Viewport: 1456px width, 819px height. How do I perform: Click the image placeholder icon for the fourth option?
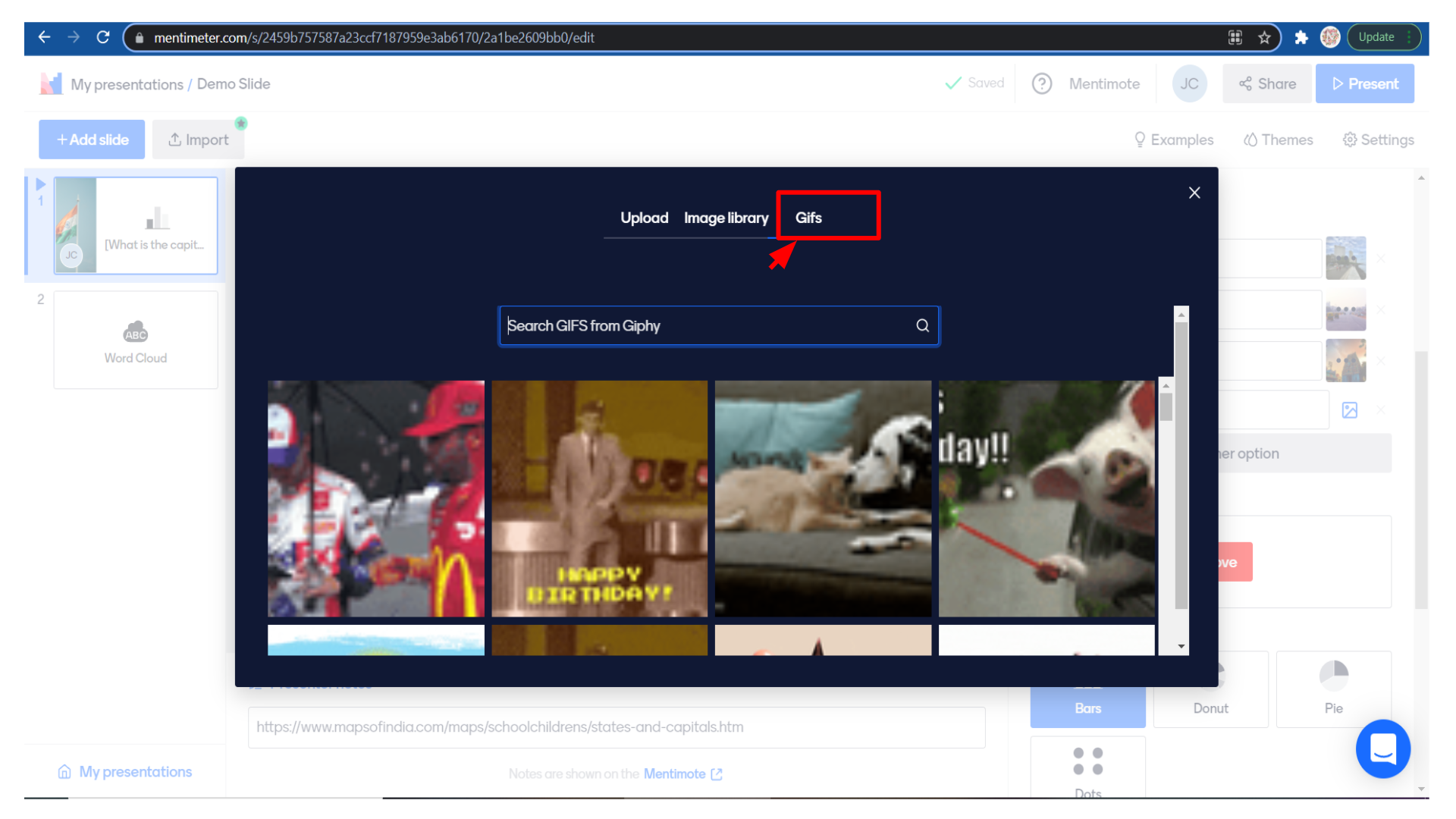1350,410
